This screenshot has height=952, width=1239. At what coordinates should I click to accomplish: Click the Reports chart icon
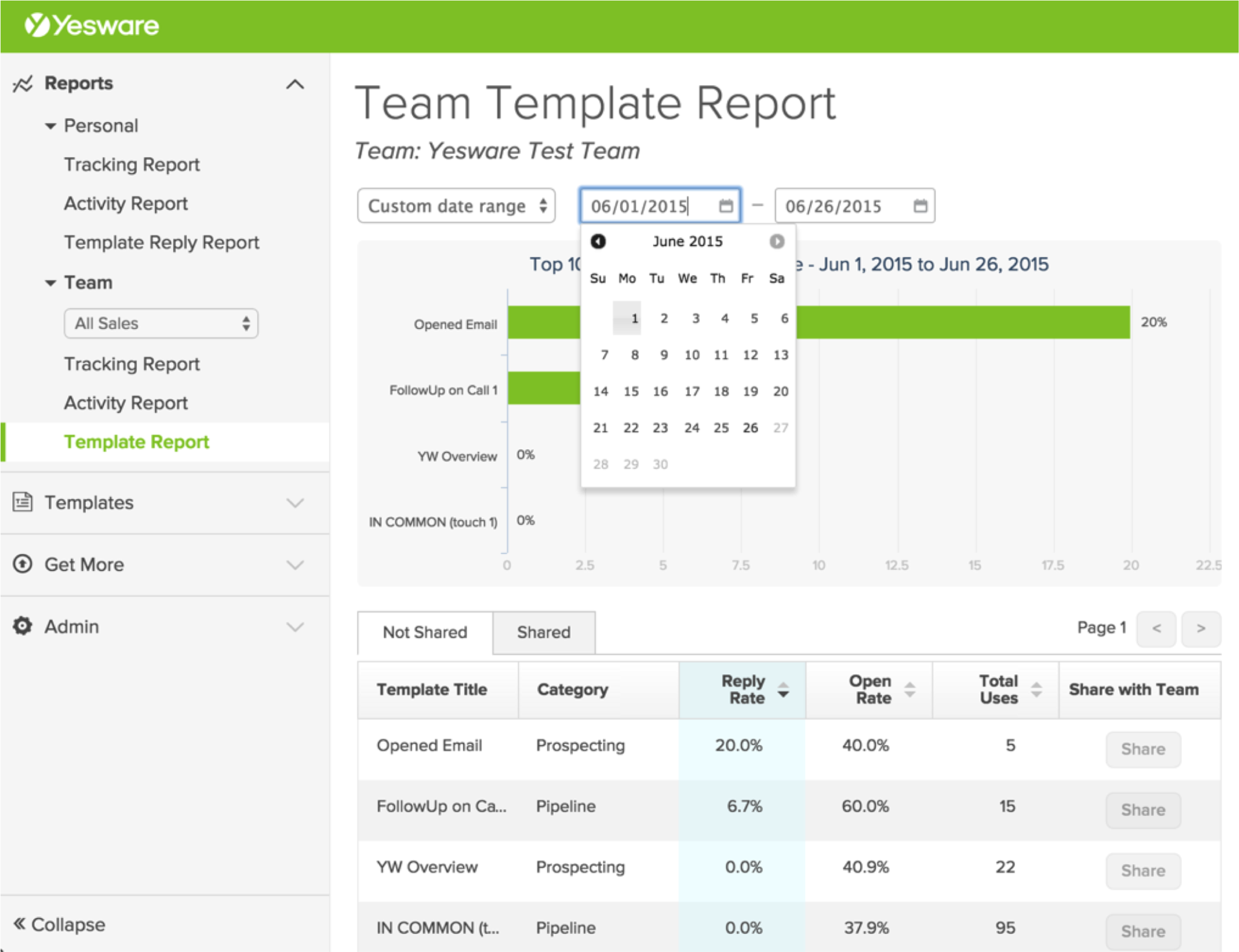(22, 84)
